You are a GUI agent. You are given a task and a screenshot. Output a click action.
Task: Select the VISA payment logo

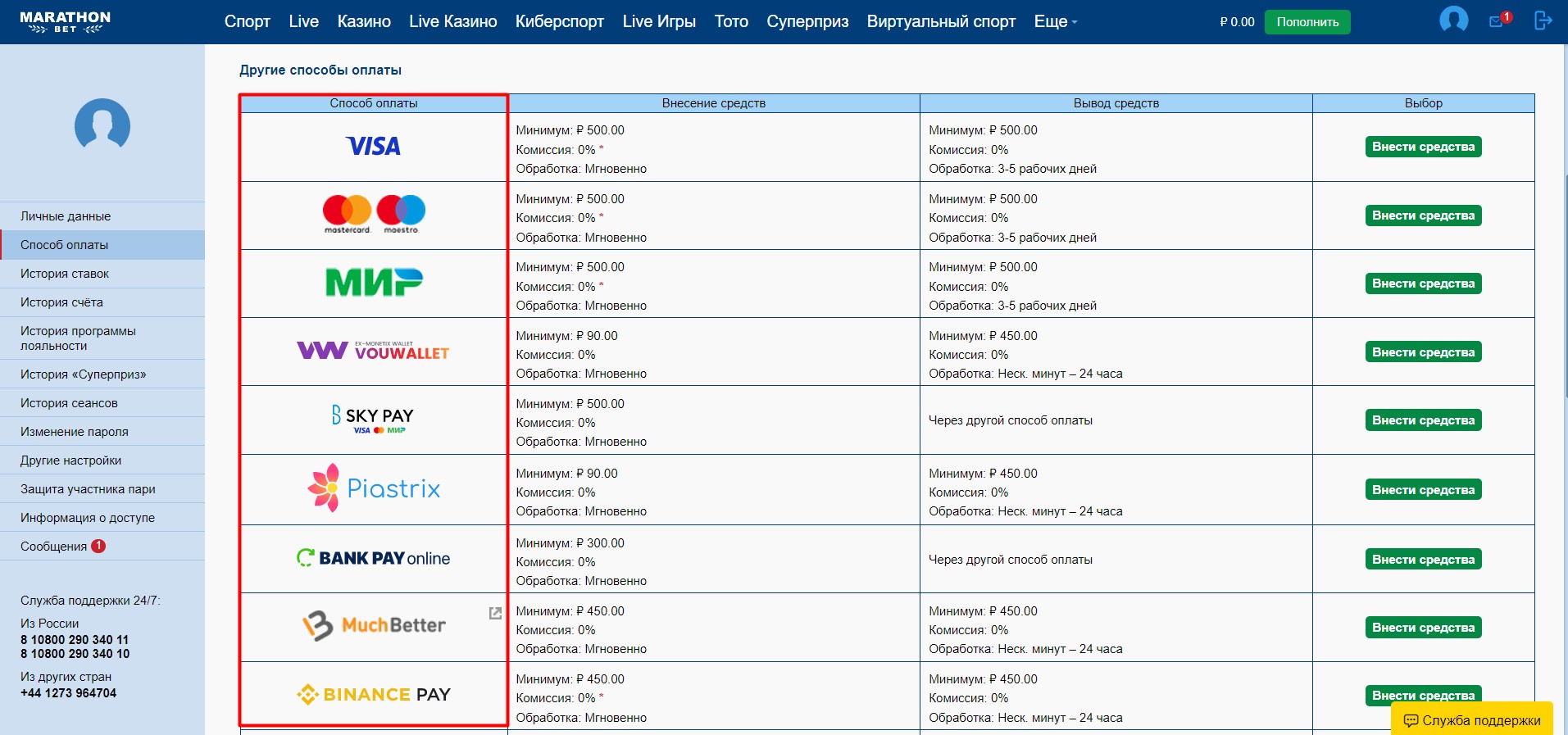coord(374,147)
